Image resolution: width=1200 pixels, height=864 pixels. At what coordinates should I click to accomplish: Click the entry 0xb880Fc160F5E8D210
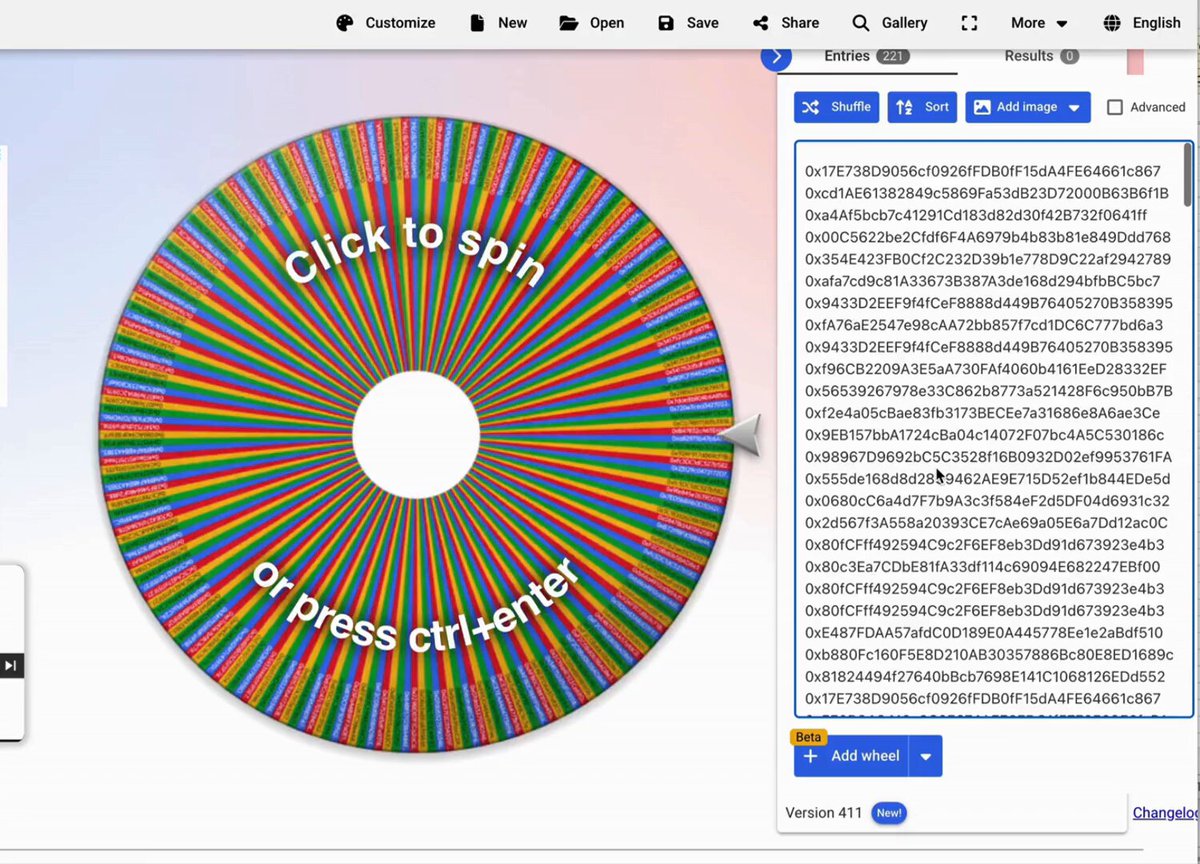(x=989, y=655)
